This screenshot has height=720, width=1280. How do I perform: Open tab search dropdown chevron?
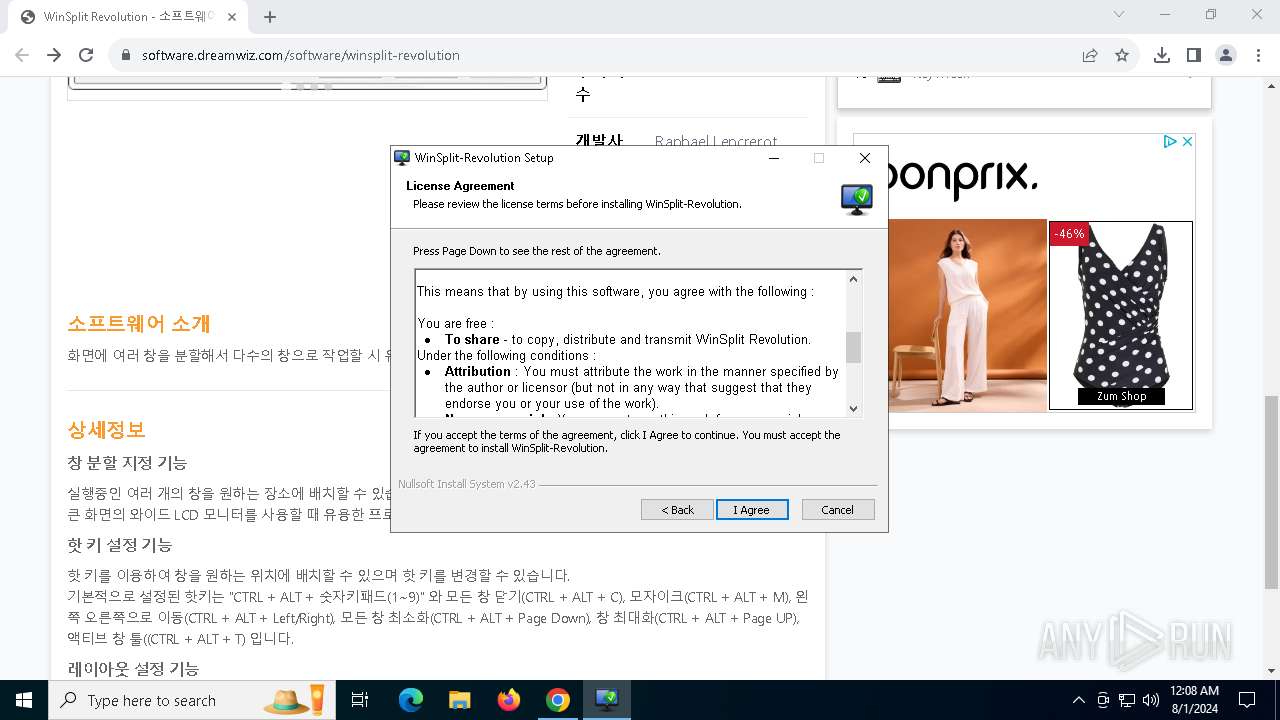(1119, 15)
